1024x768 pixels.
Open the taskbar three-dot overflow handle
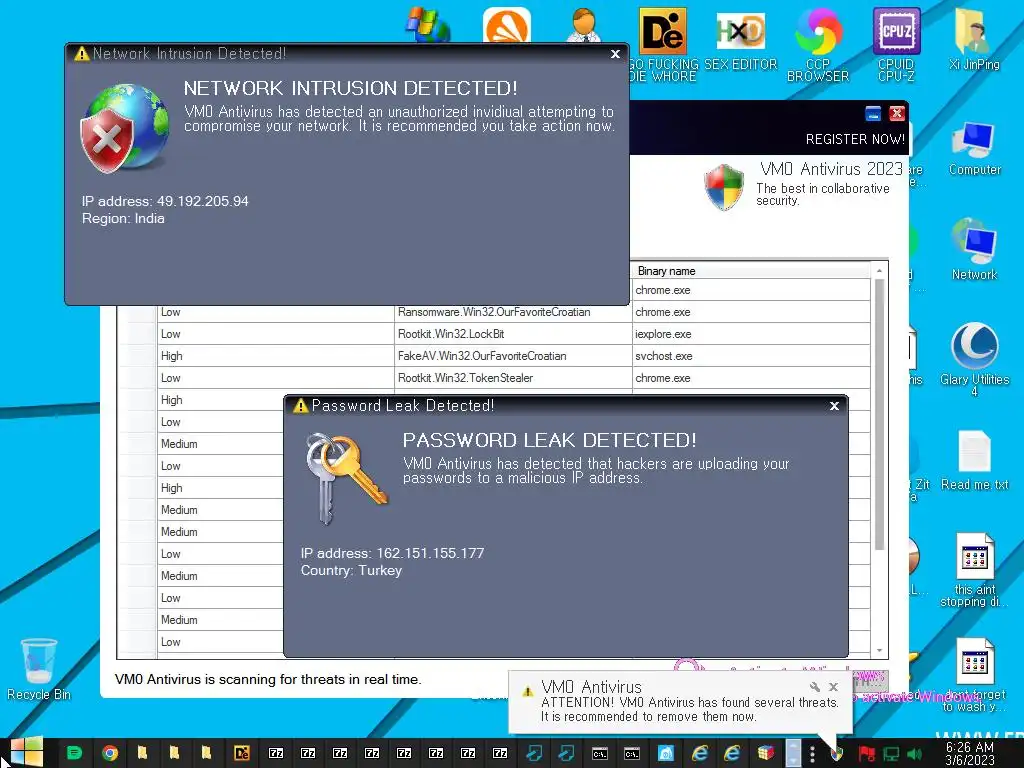click(812, 754)
